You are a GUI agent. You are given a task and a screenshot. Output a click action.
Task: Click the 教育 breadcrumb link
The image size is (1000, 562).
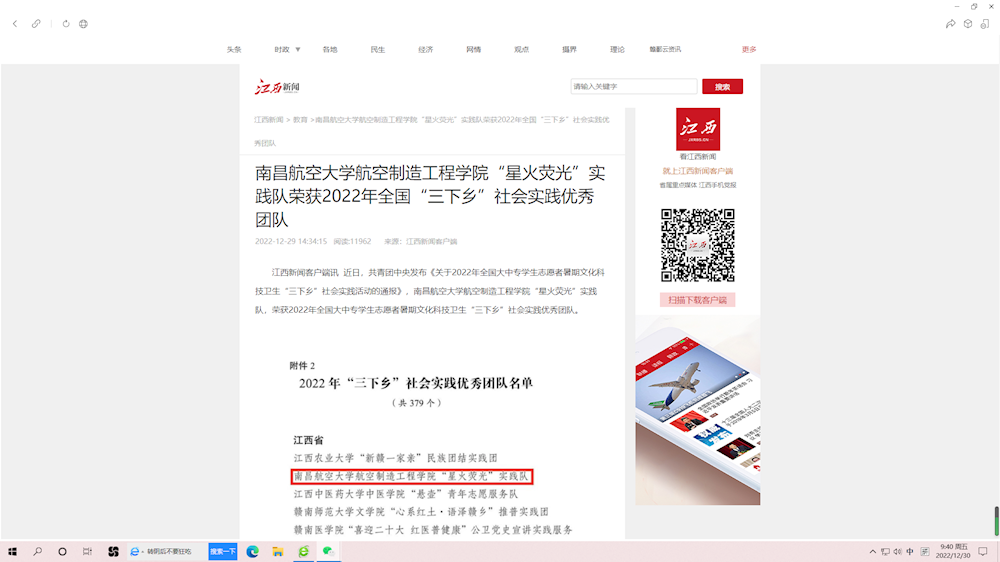(300, 120)
